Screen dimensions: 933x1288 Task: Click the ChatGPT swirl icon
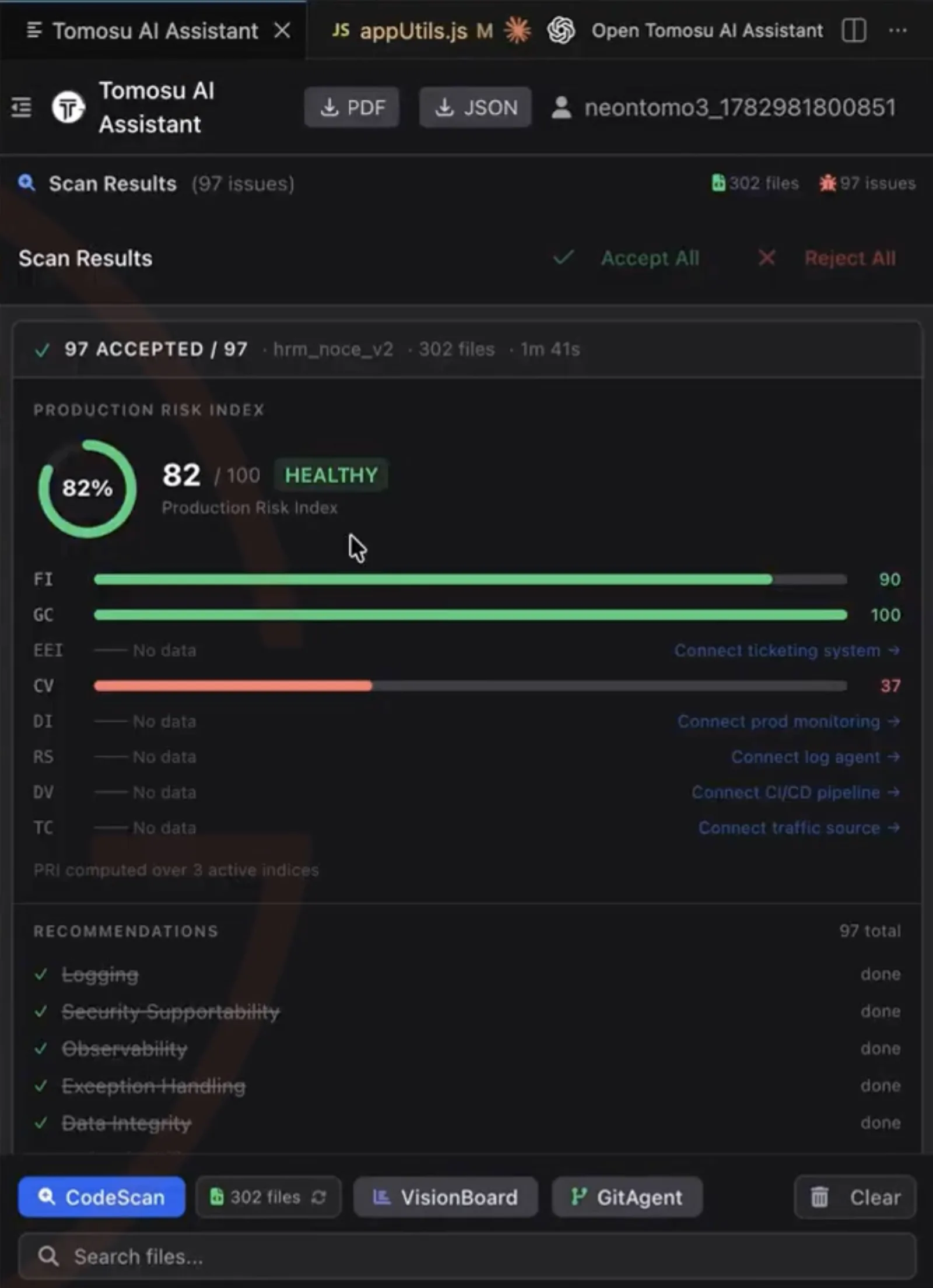point(561,30)
